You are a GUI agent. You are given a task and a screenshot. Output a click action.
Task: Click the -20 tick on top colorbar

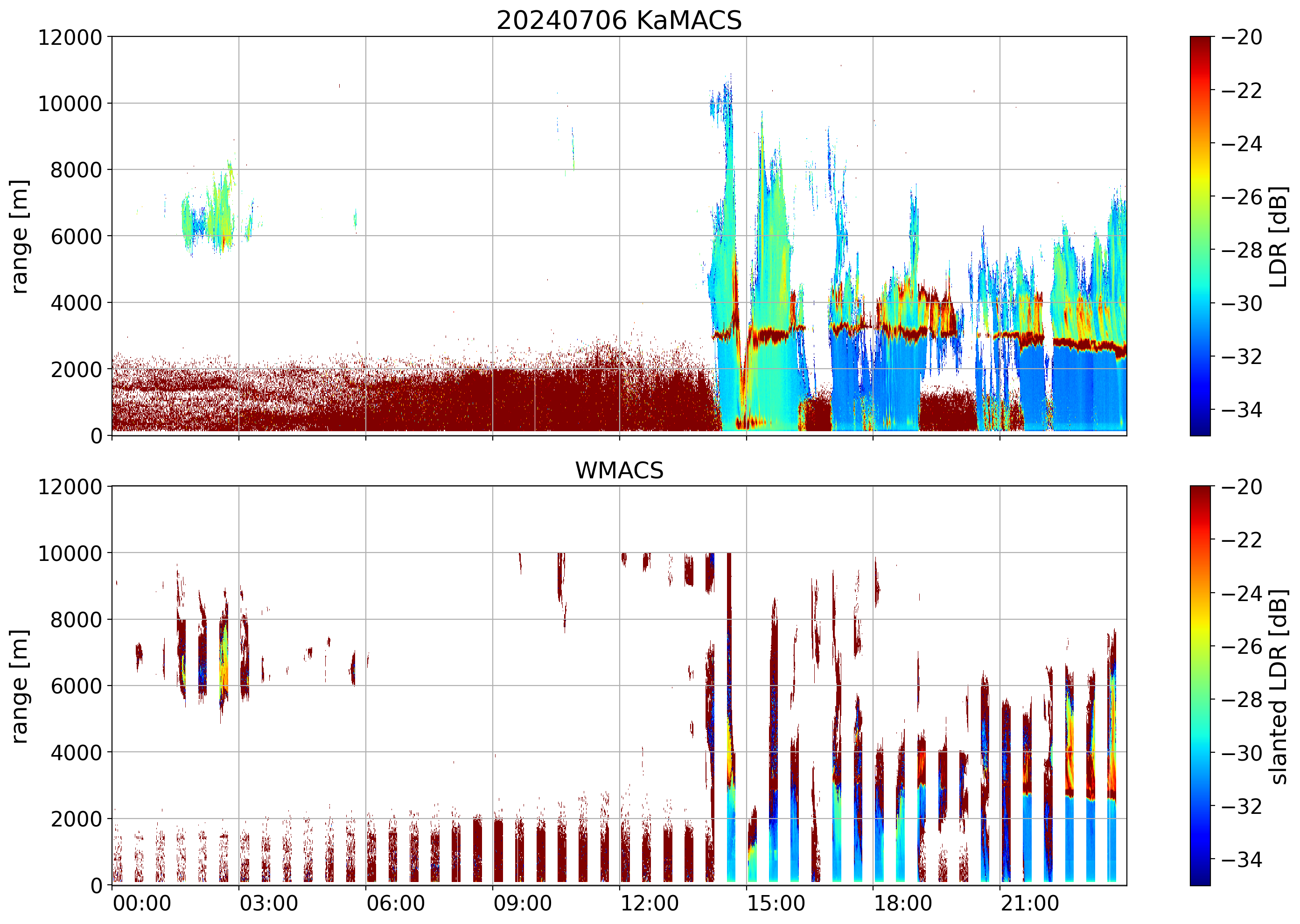[x=1241, y=37]
